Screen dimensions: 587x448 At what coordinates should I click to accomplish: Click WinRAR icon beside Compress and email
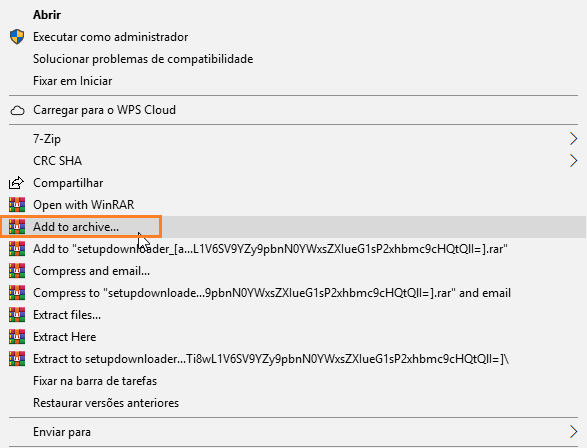[17, 271]
